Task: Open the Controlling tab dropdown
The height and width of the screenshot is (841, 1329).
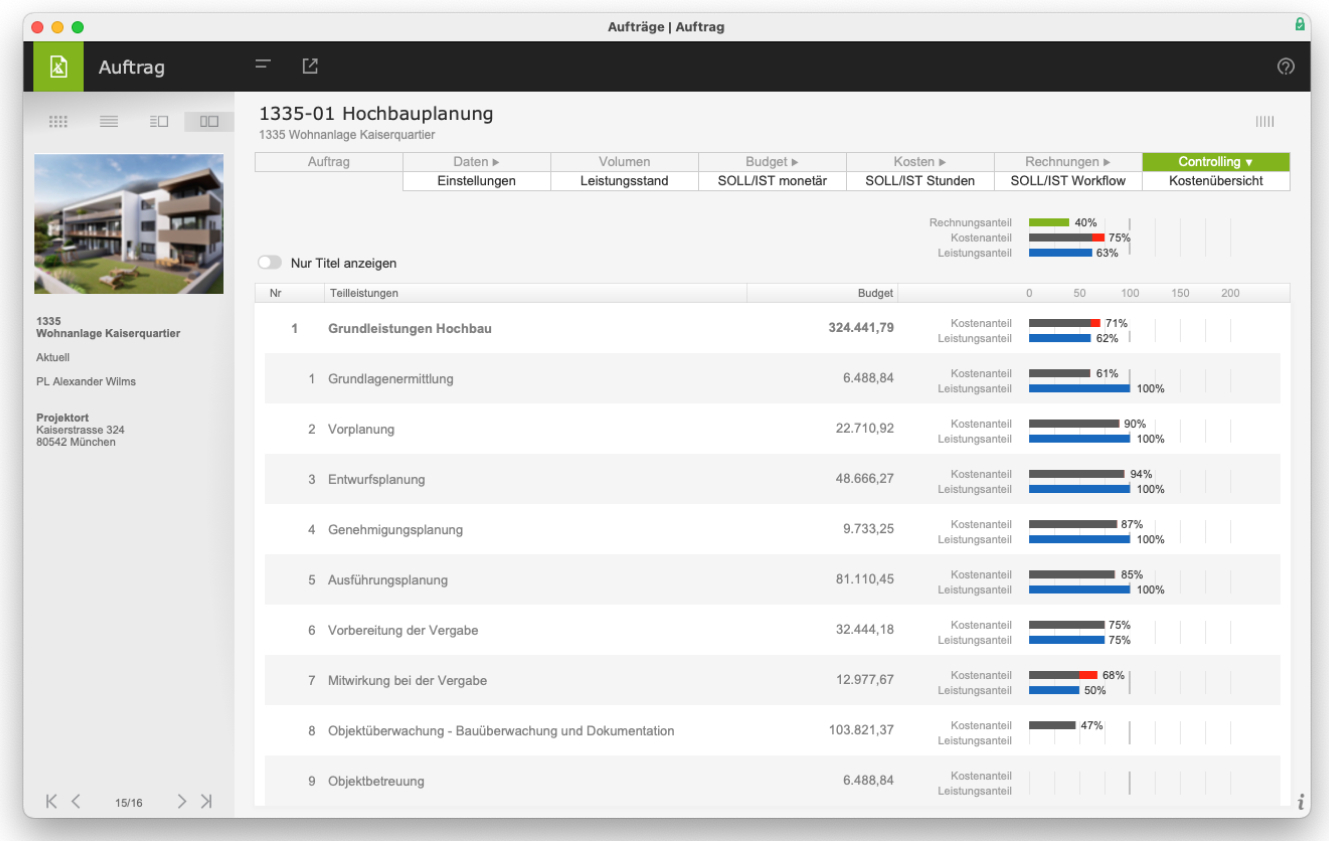Action: pos(1216,162)
